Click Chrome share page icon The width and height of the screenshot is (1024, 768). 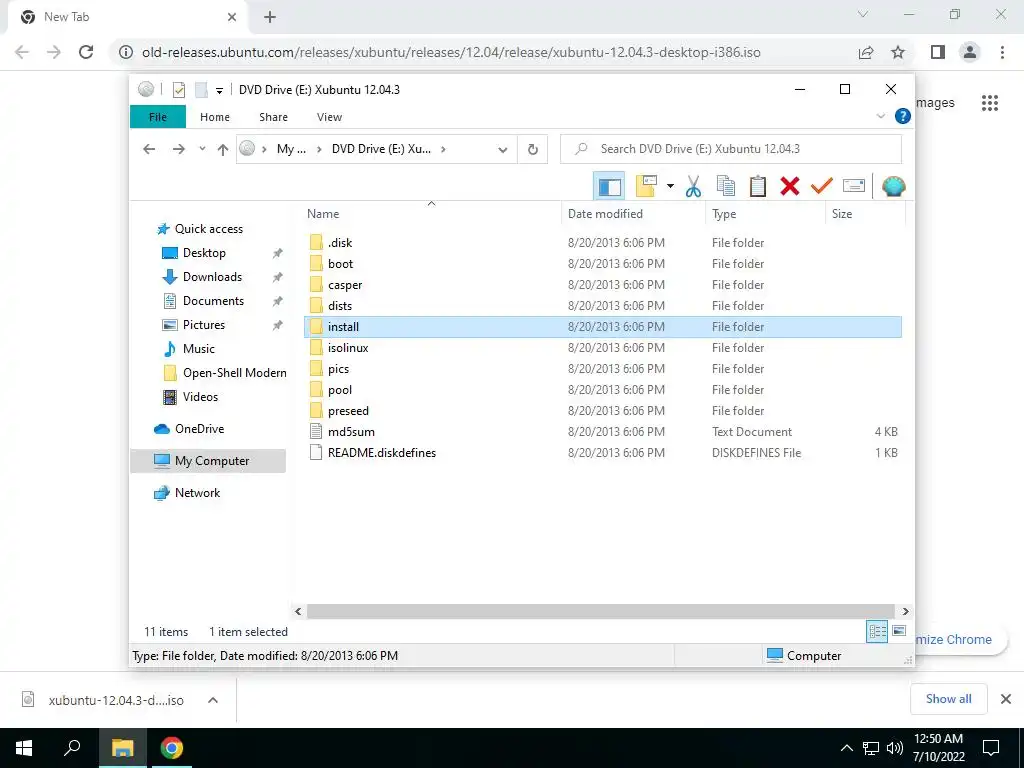tap(866, 52)
